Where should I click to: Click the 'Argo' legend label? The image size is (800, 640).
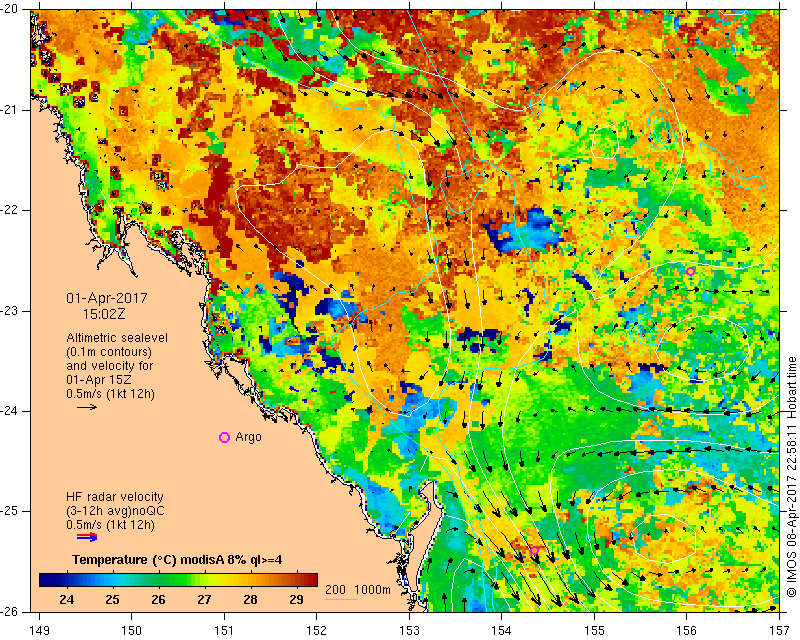pyautogui.click(x=248, y=437)
